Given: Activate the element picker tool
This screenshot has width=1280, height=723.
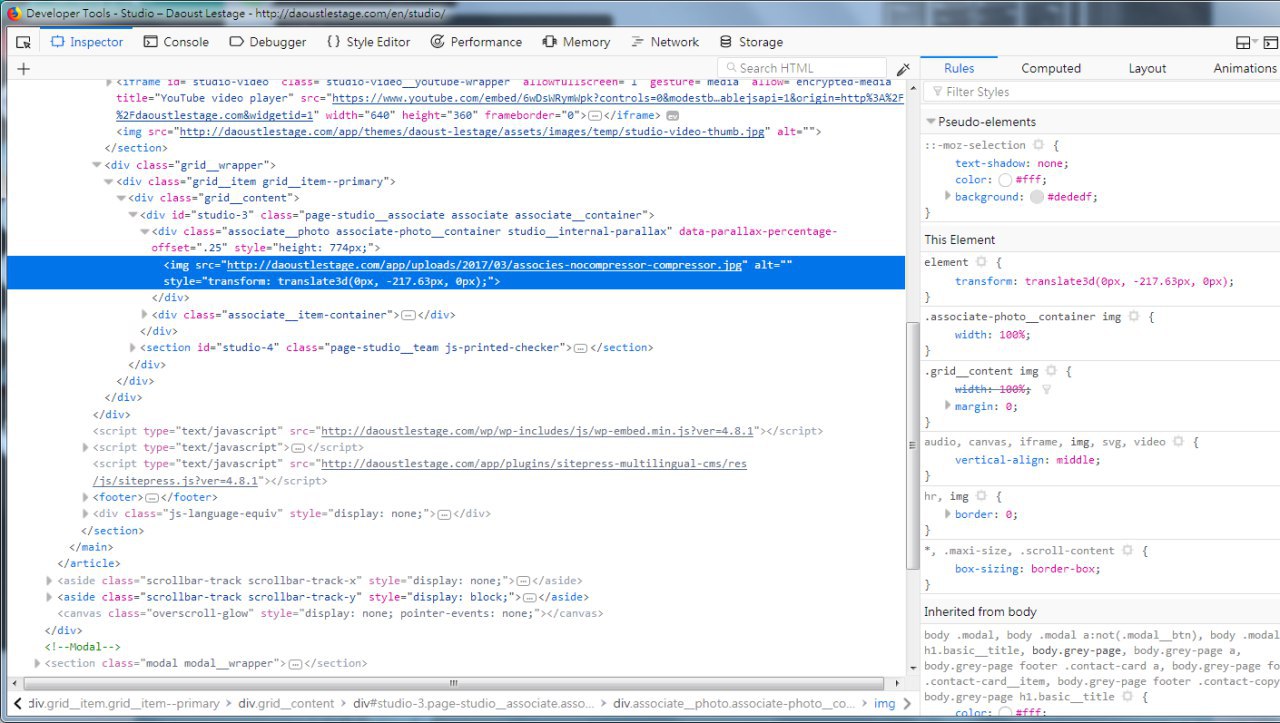Looking at the screenshot, I should click(x=23, y=42).
